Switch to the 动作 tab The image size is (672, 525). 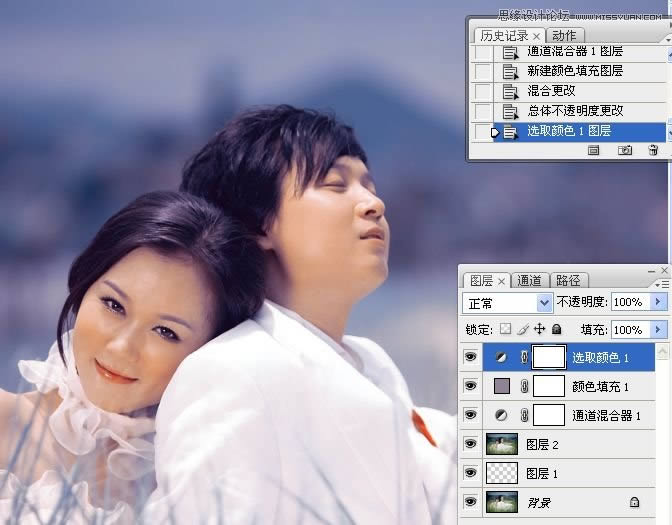click(x=564, y=35)
